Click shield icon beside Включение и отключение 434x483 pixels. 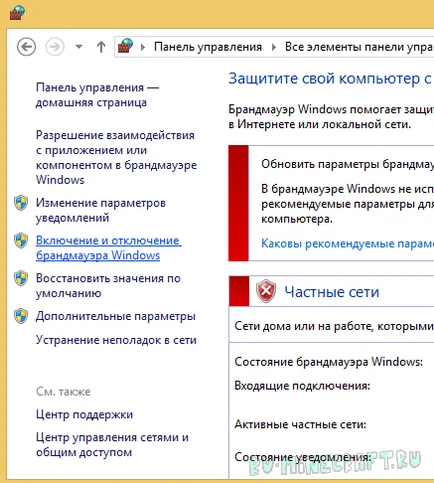(21, 240)
